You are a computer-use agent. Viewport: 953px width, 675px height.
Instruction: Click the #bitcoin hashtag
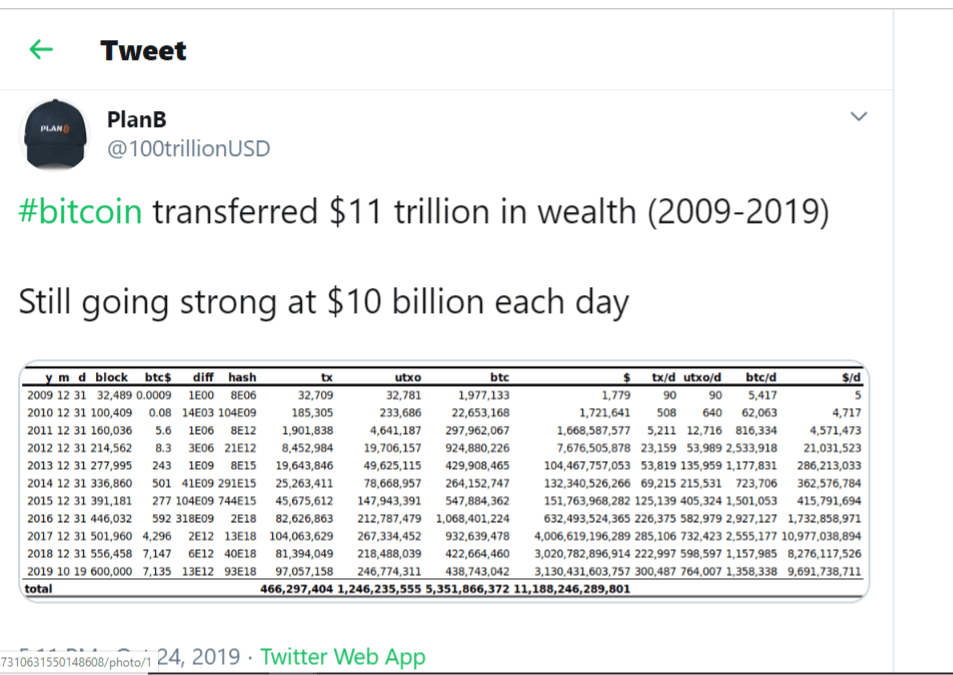78,211
